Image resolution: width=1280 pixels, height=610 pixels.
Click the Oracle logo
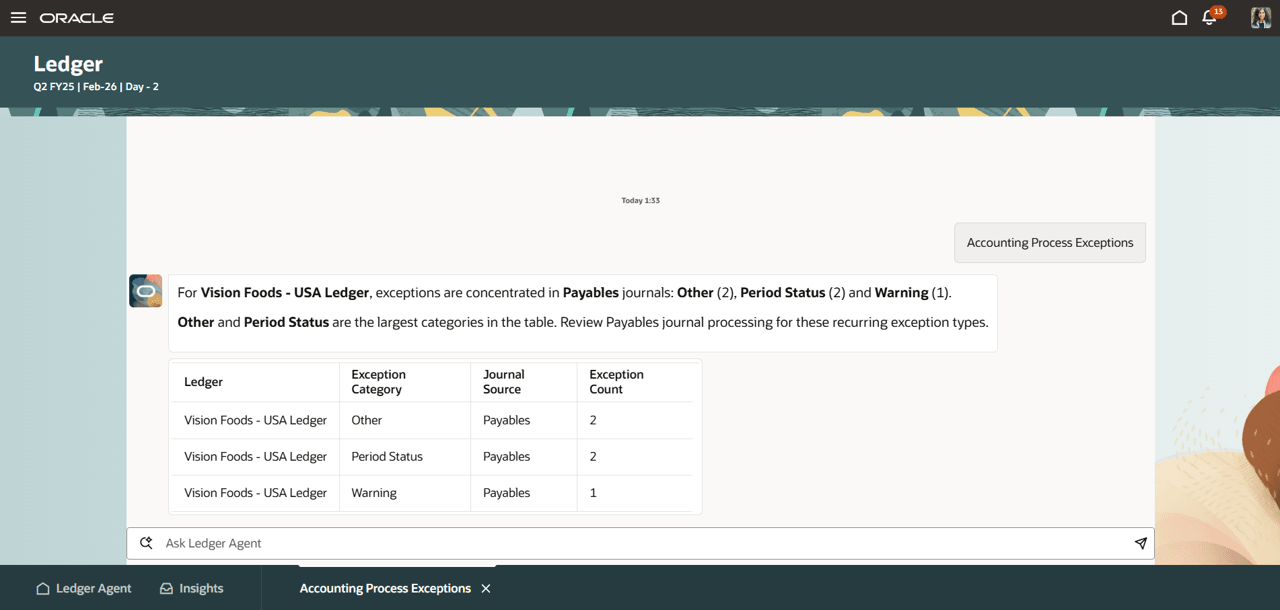click(75, 17)
